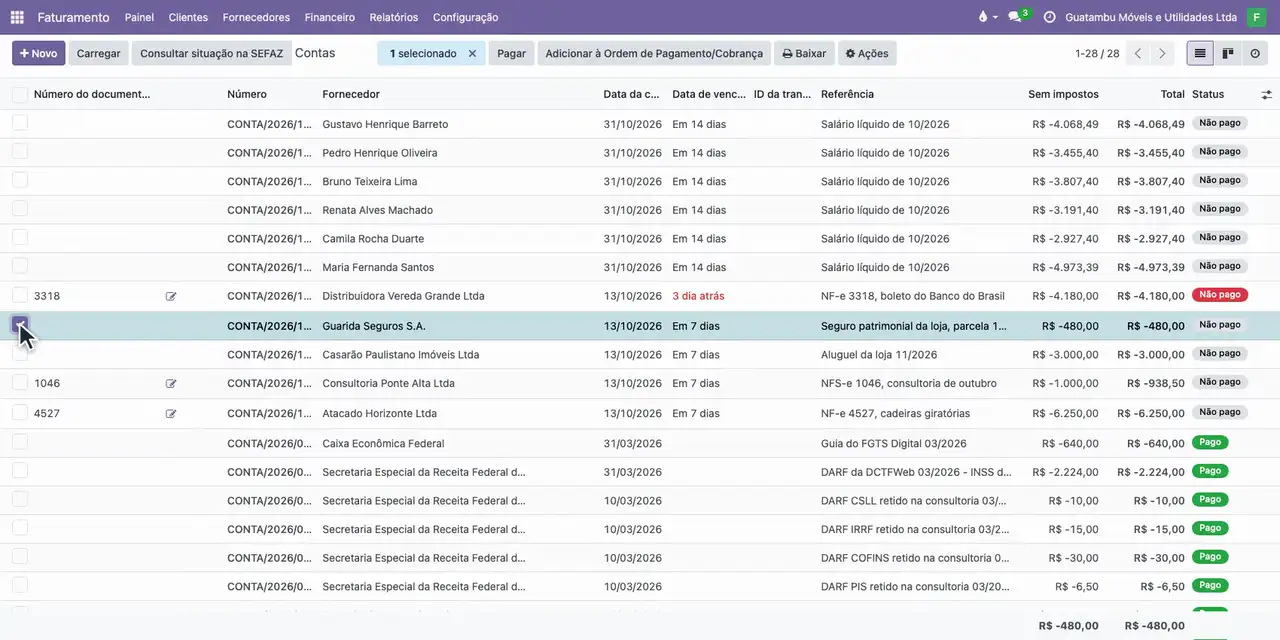Click Consultar situação na SEFAZ
This screenshot has width=1280, height=640.
(x=212, y=54)
